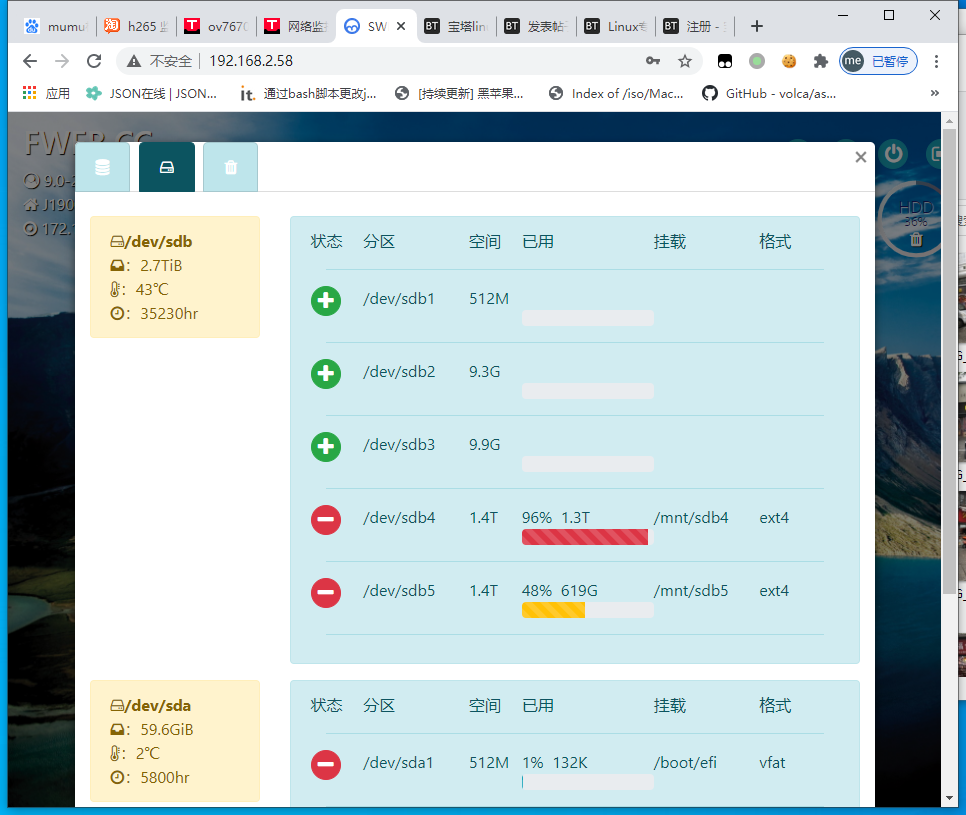Image resolution: width=966 pixels, height=815 pixels.
Task: Open the GitHub - volca bookmark
Action: click(x=769, y=93)
